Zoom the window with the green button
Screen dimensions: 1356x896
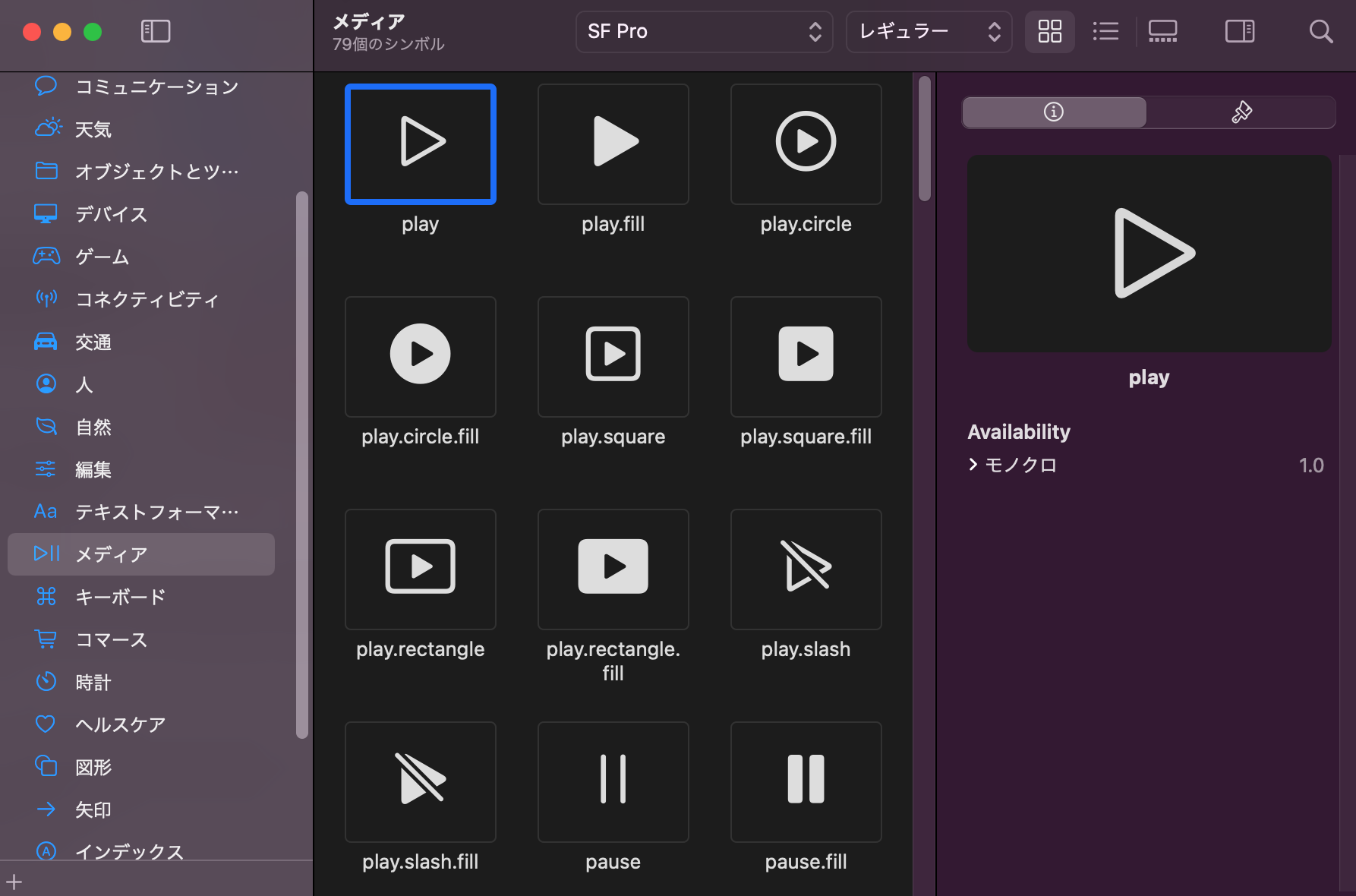pyautogui.click(x=93, y=31)
